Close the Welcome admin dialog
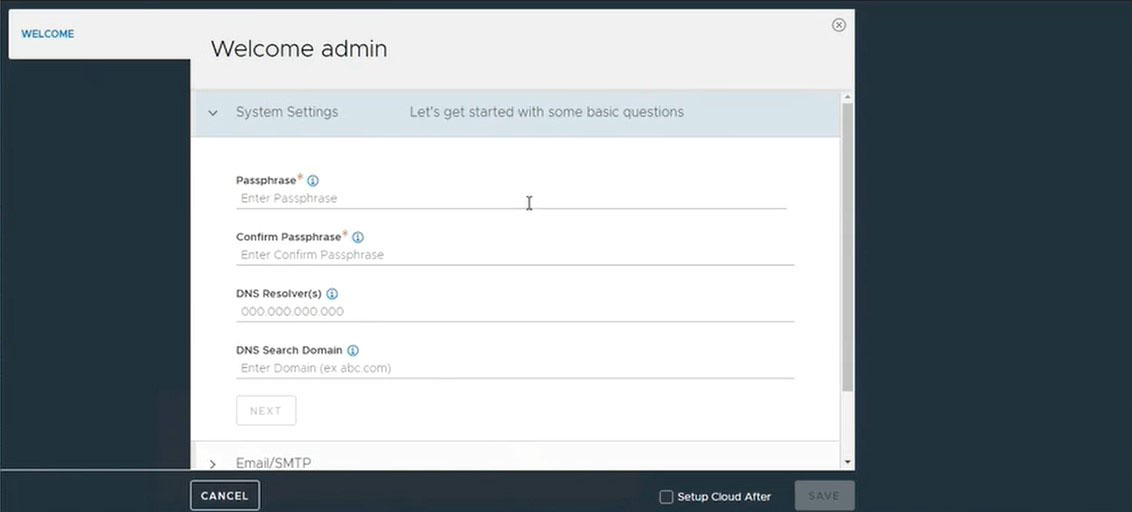This screenshot has width=1132, height=512. pos(838,25)
